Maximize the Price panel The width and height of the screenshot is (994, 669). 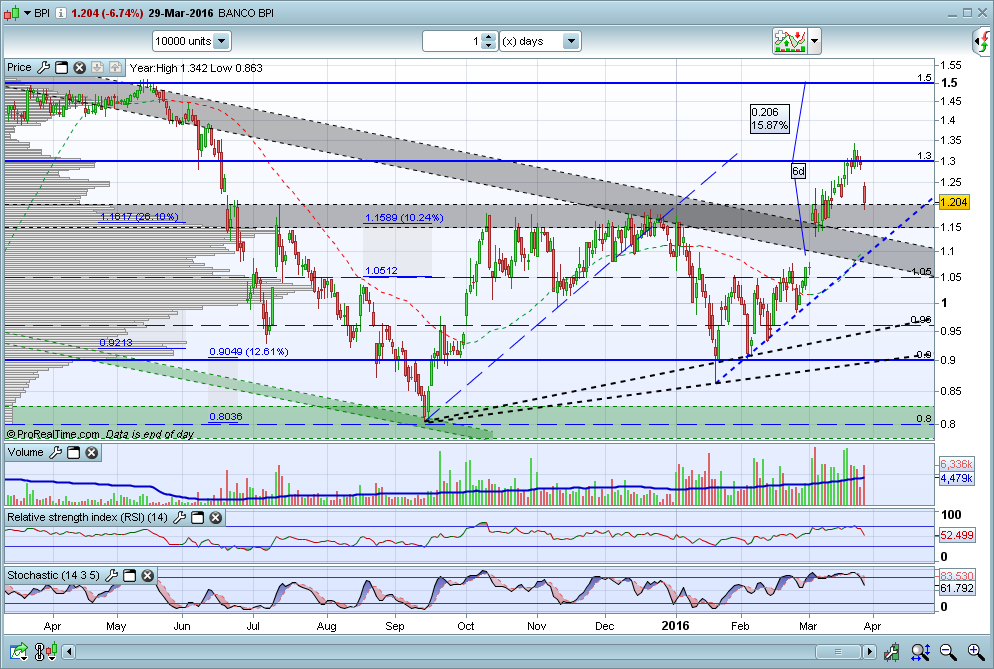61,67
